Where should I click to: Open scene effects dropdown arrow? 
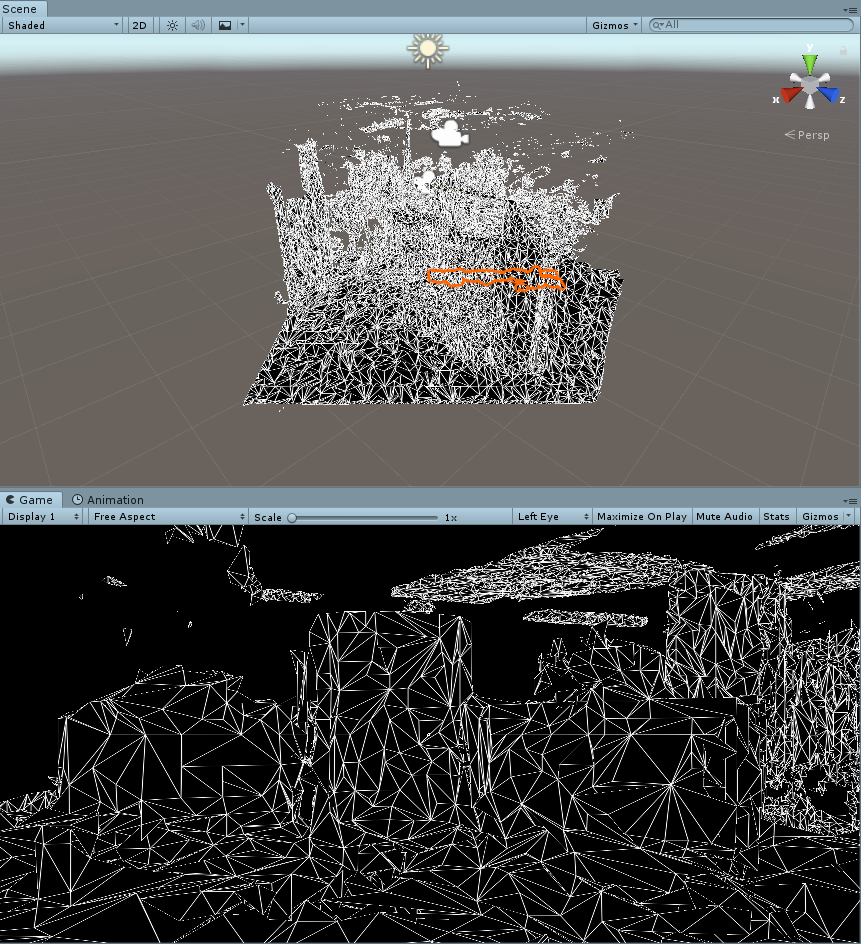pyautogui.click(x=242, y=25)
